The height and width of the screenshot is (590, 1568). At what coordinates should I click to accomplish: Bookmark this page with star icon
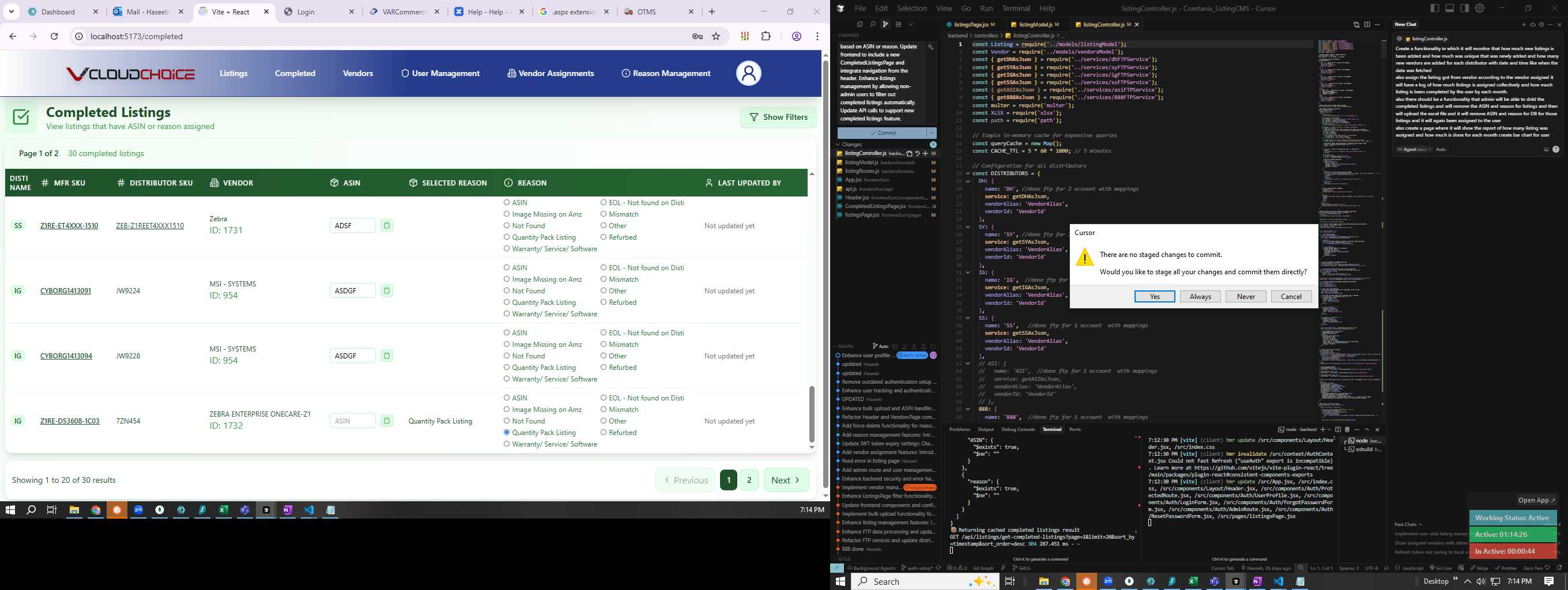pos(716,36)
